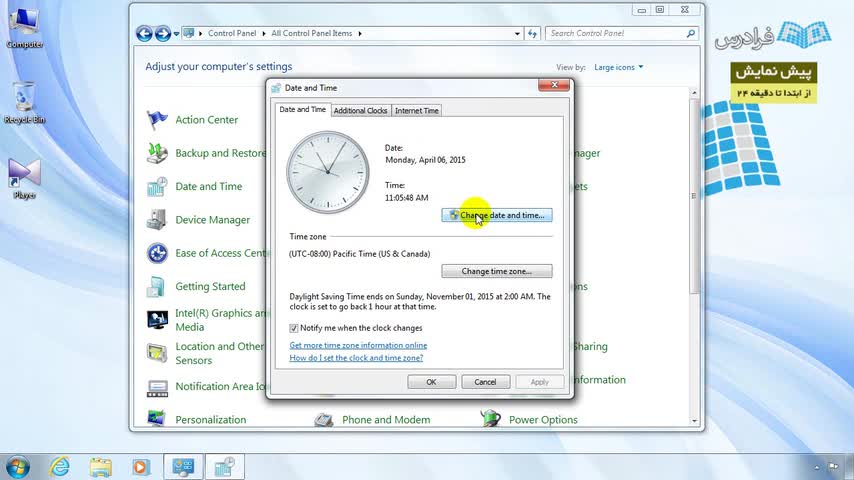Click Cancel in Date and Time dialog
Image resolution: width=854 pixels, height=480 pixels.
click(485, 382)
